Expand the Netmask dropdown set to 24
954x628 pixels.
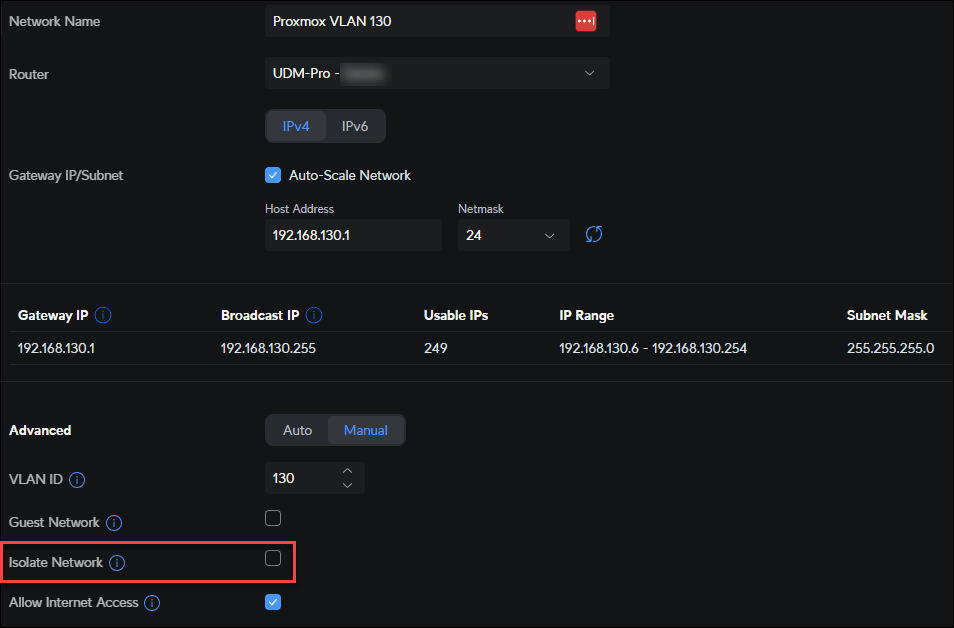(513, 236)
